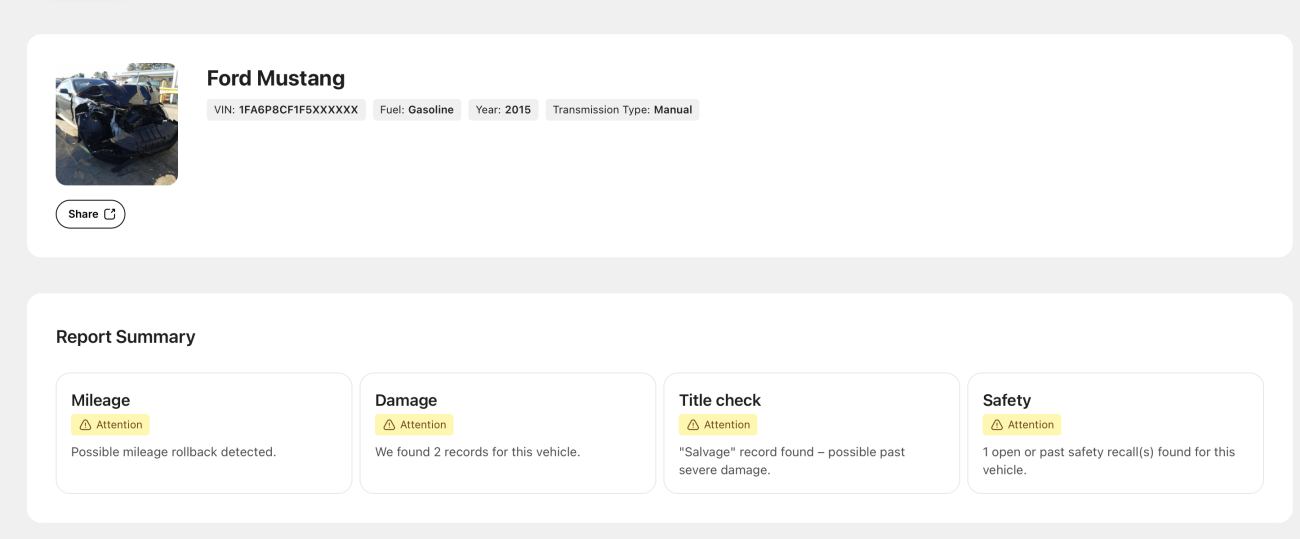
Task: Click the Transmission Type: Manual tag
Action: pyautogui.click(x=622, y=110)
